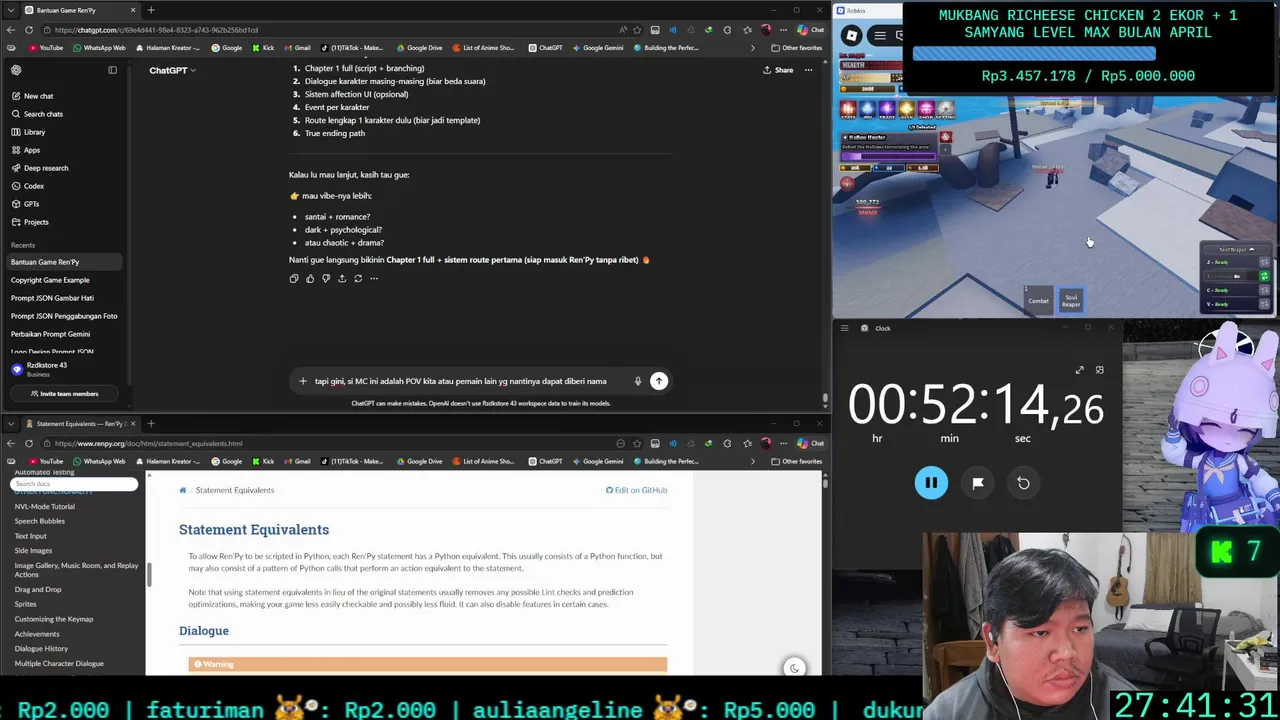This screenshot has height=720, width=1280.
Task: Give thumbs up to the response
Action: [x=310, y=278]
